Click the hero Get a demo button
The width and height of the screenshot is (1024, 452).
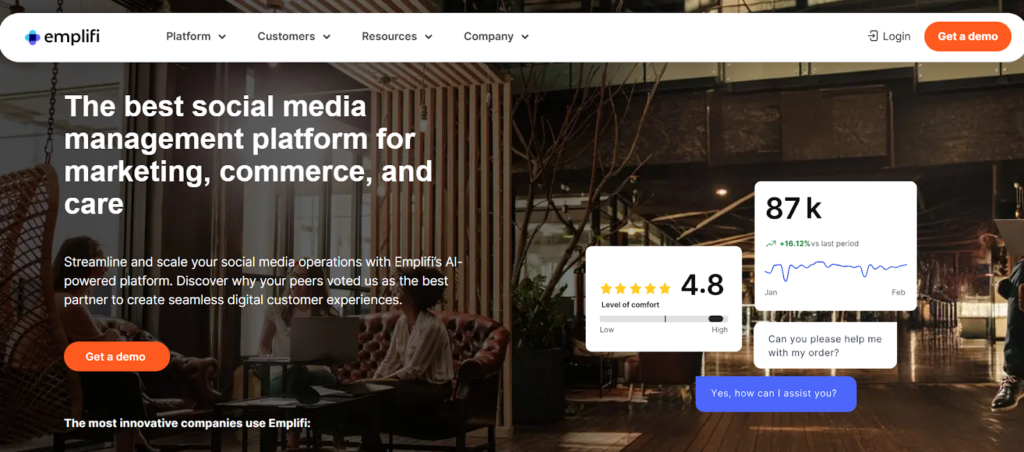(116, 357)
